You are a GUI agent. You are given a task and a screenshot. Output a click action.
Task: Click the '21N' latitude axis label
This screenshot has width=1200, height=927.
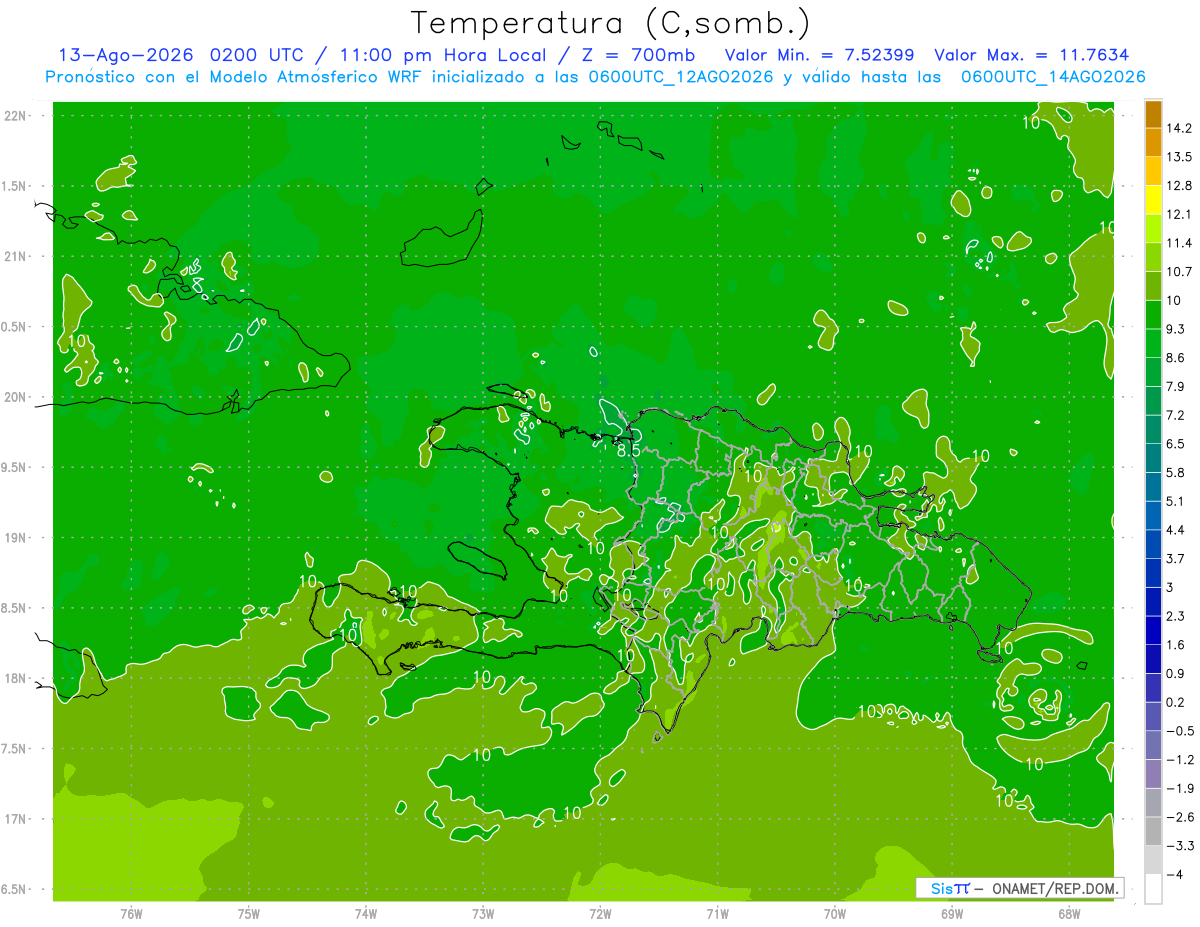coord(17,257)
